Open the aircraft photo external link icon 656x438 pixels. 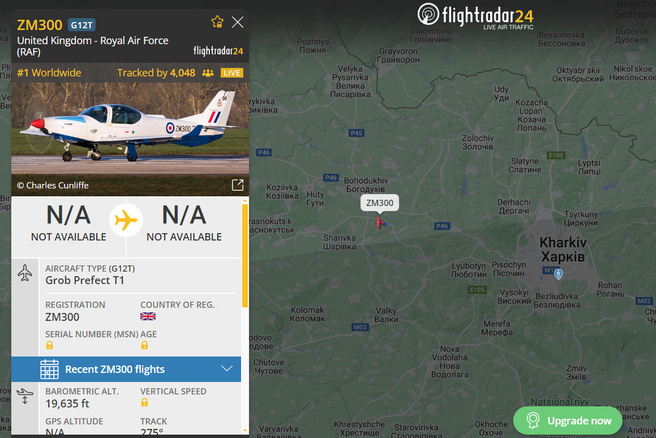point(238,185)
